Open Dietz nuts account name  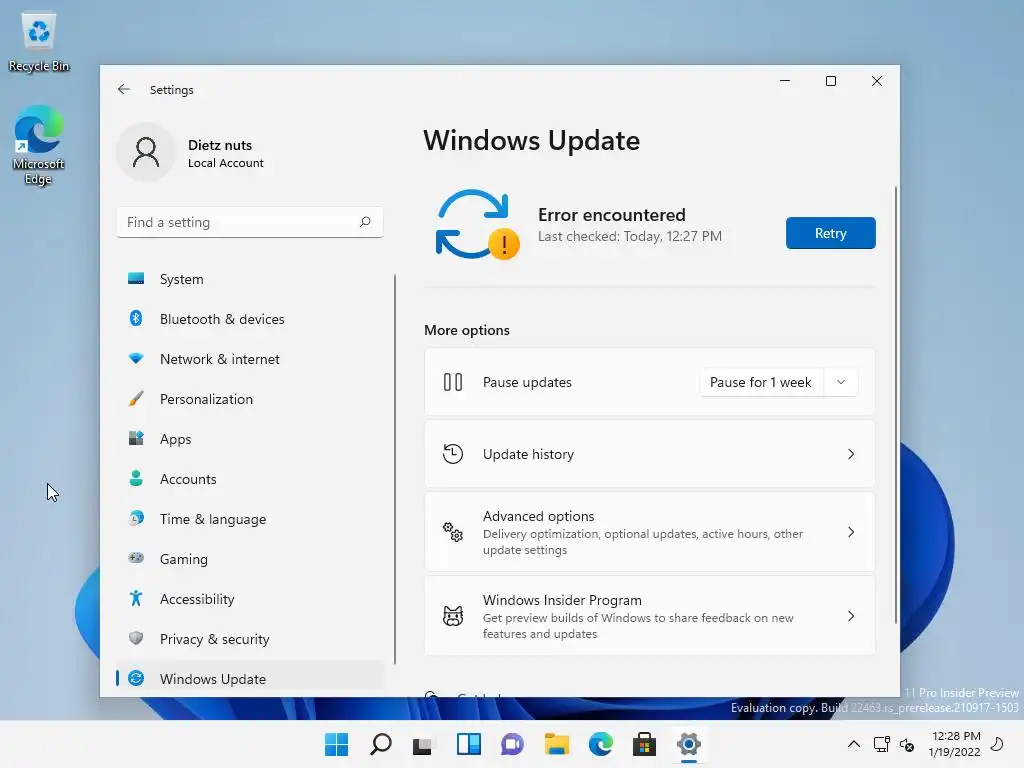219,145
